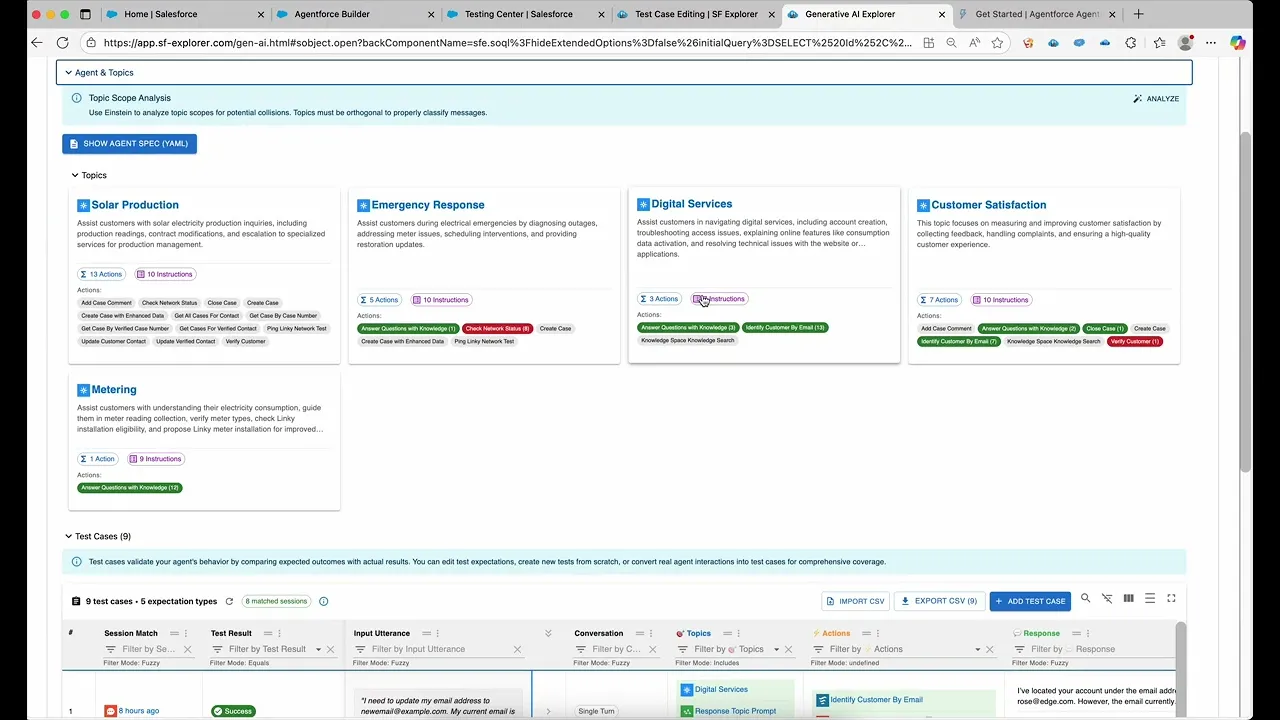Click the EXPORT CSV (9) button
The height and width of the screenshot is (720, 1280).
[x=939, y=601]
